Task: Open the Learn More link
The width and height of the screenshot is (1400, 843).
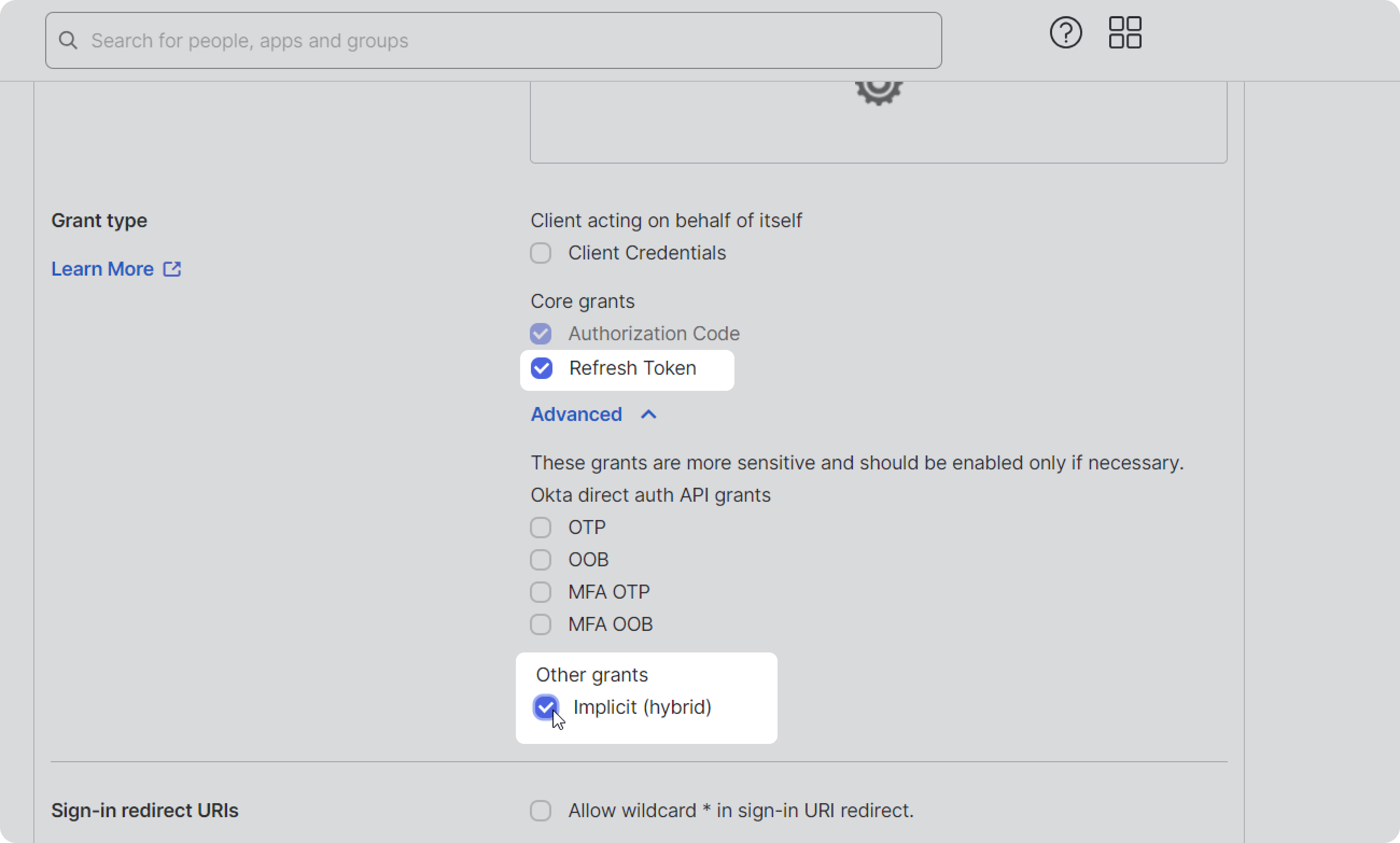Action: click(102, 269)
